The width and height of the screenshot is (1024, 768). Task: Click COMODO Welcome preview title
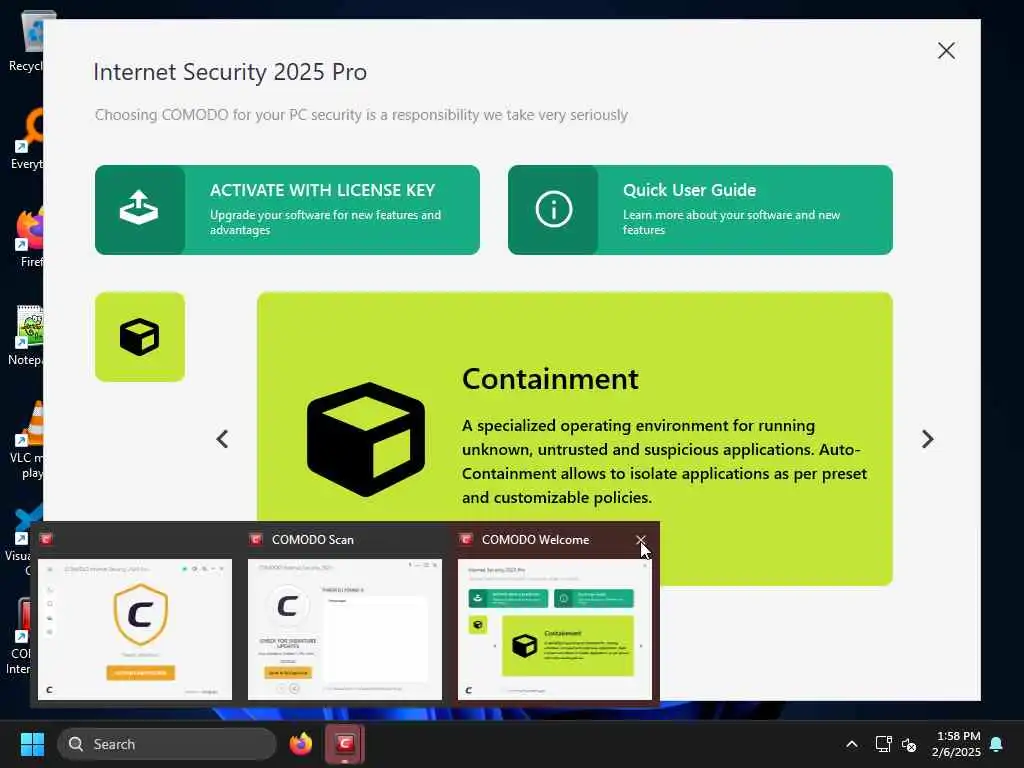point(536,539)
